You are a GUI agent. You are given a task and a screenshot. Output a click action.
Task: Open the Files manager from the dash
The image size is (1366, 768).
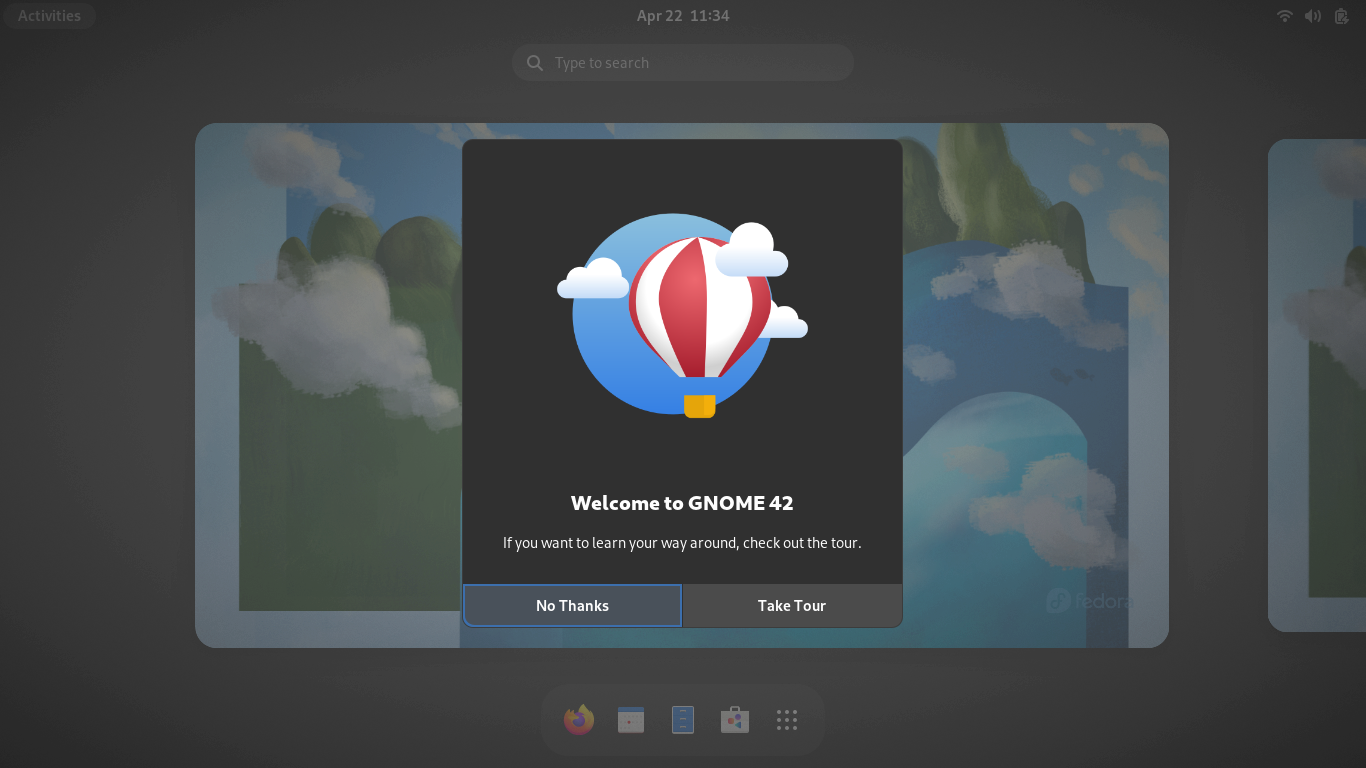coord(683,720)
